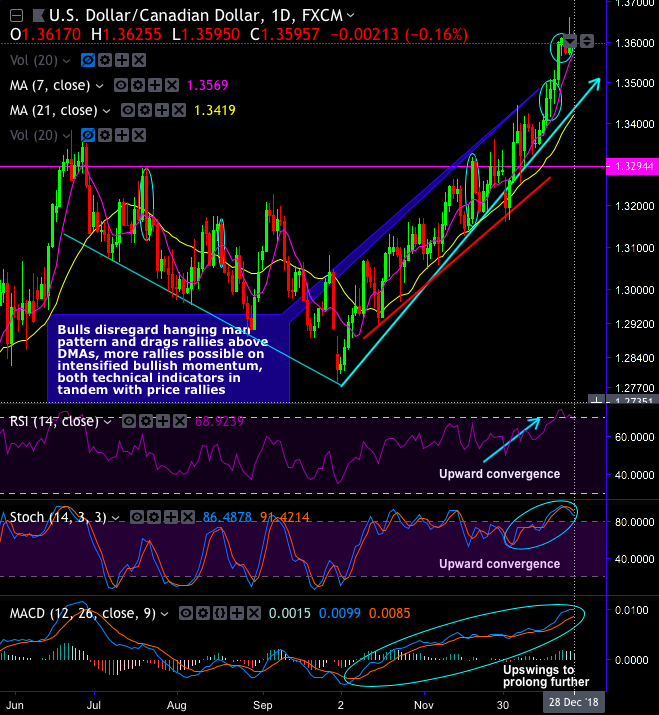Click the 28 Dec '18 date label

pos(573,702)
